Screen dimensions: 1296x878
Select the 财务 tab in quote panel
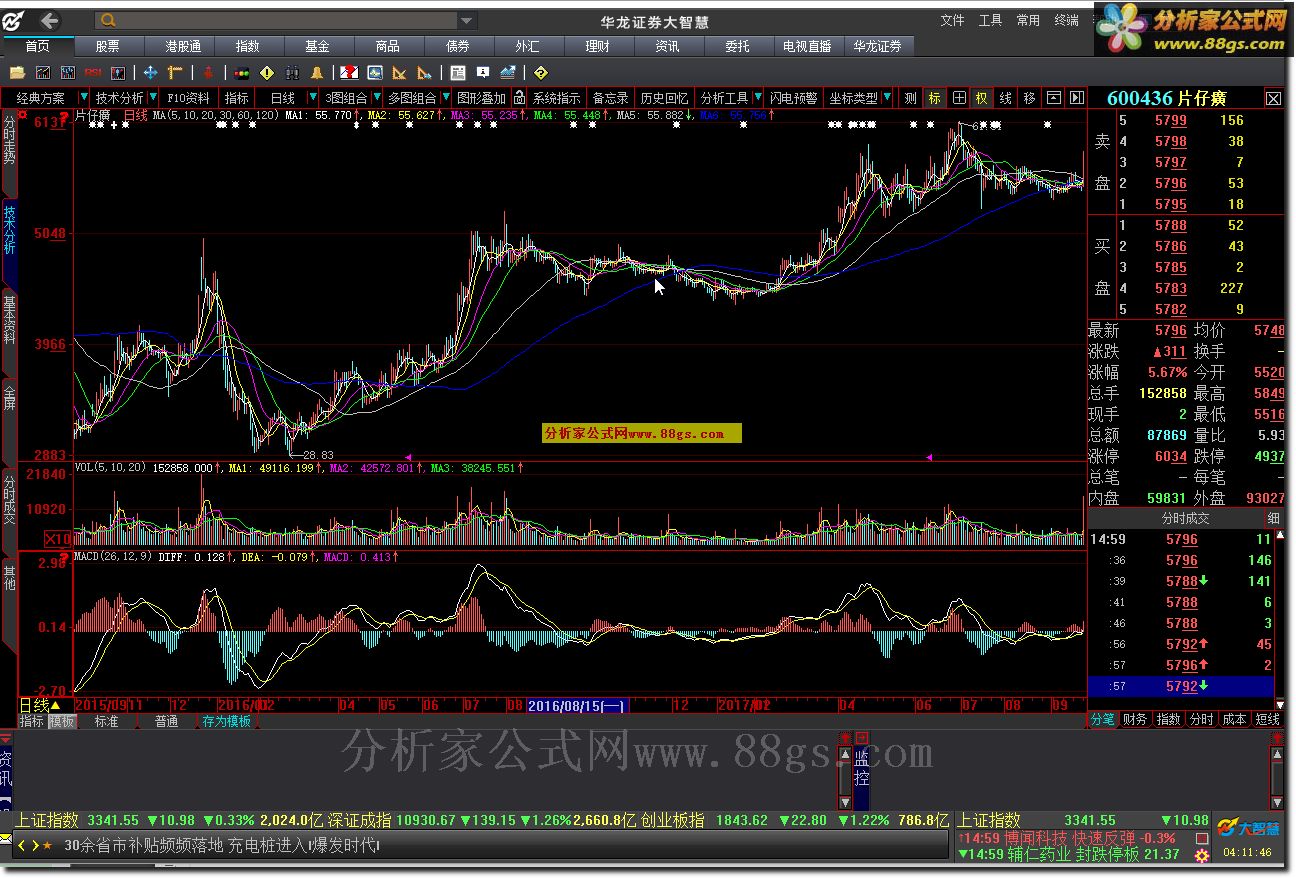tap(1135, 719)
